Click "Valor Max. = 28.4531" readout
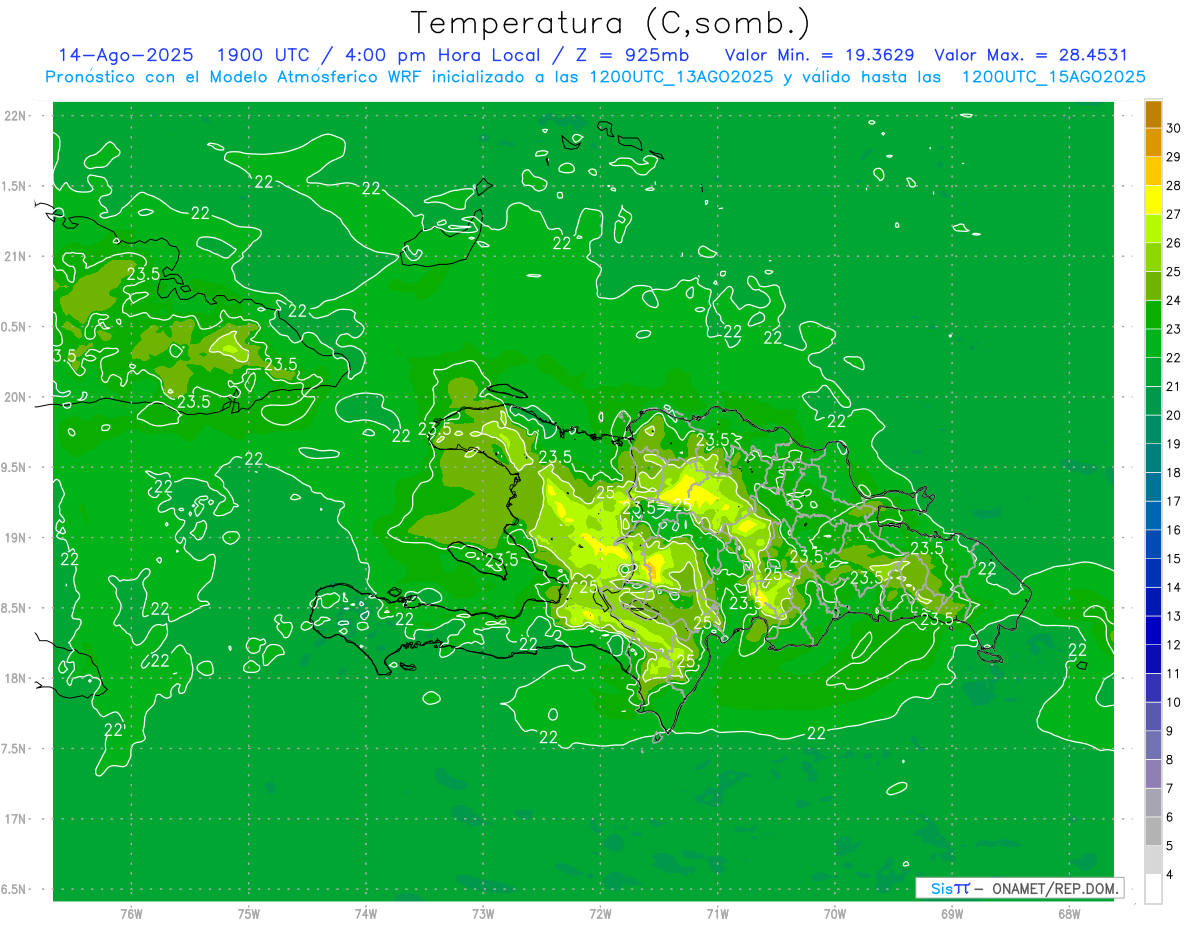1200x927 pixels. (x=1030, y=55)
